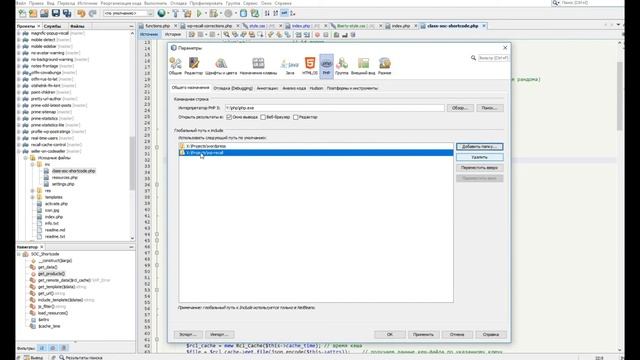Image resolution: width=640 pixels, height=360 pixels.
Task: Click the Save All toolbar icon
Action: coord(67,13)
